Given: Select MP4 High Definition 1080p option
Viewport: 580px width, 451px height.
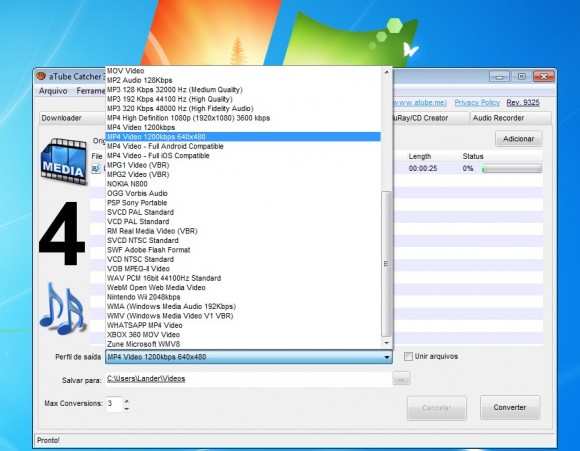Looking at the screenshot, I should click(243, 118).
